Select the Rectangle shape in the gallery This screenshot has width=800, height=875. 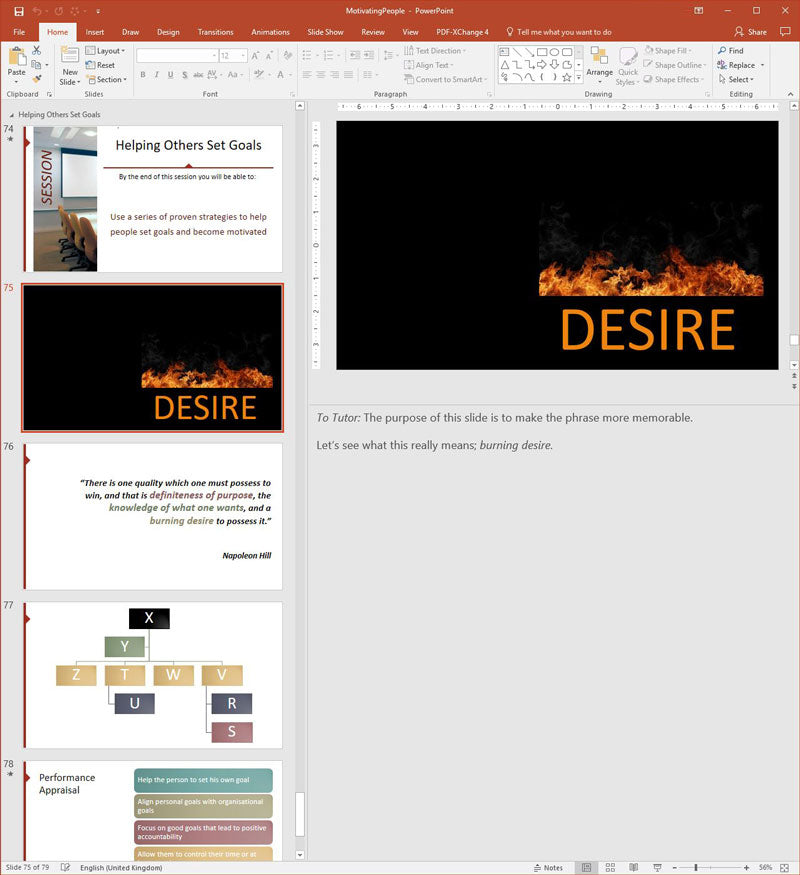[542, 52]
